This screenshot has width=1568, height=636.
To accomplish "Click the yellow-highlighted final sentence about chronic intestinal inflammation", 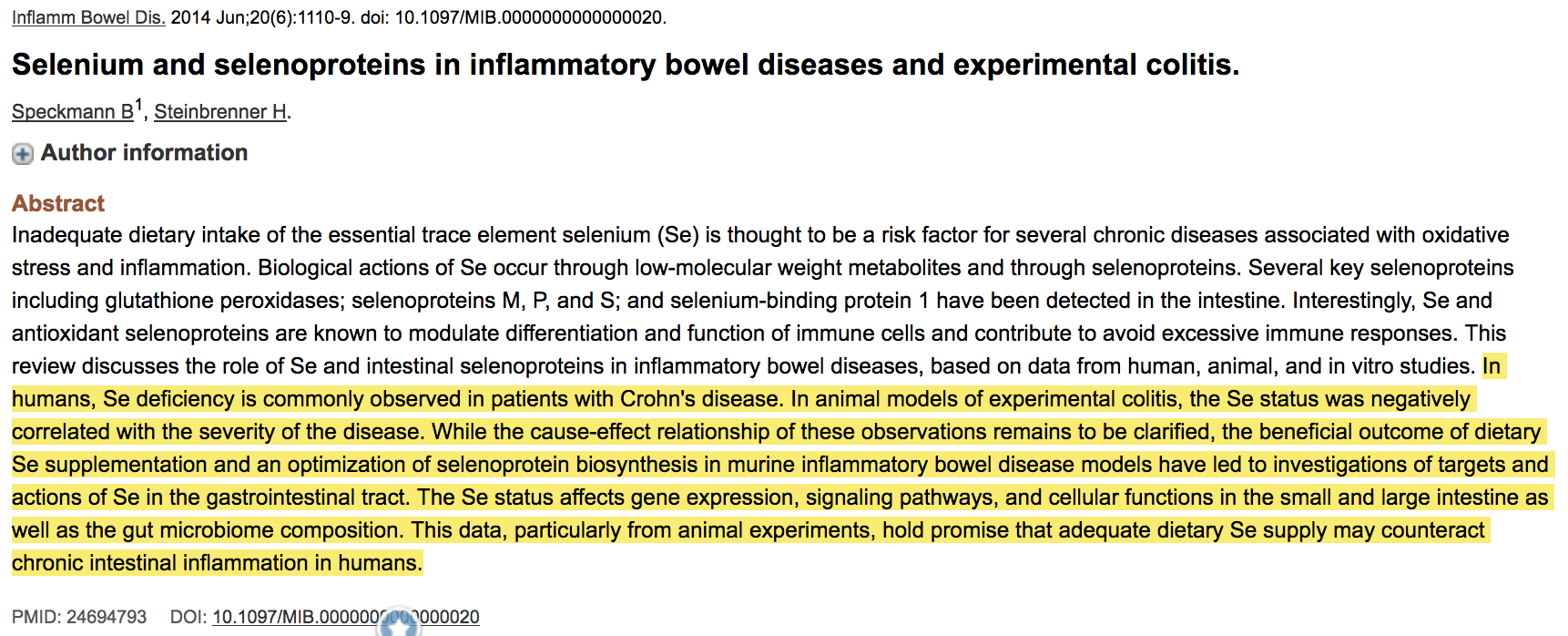I will click(x=217, y=563).
